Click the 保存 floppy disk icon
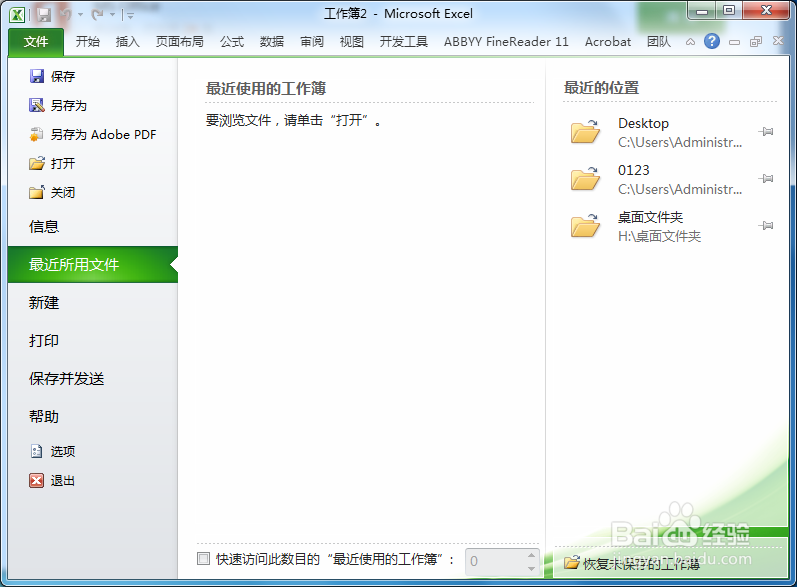 37,76
